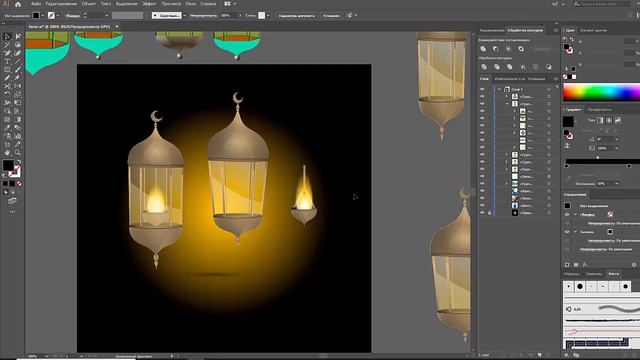Image resolution: width=640 pixels, height=360 pixels.
Task: Swap fill and stroke colors in toolbar
Action: click(x=19, y=162)
